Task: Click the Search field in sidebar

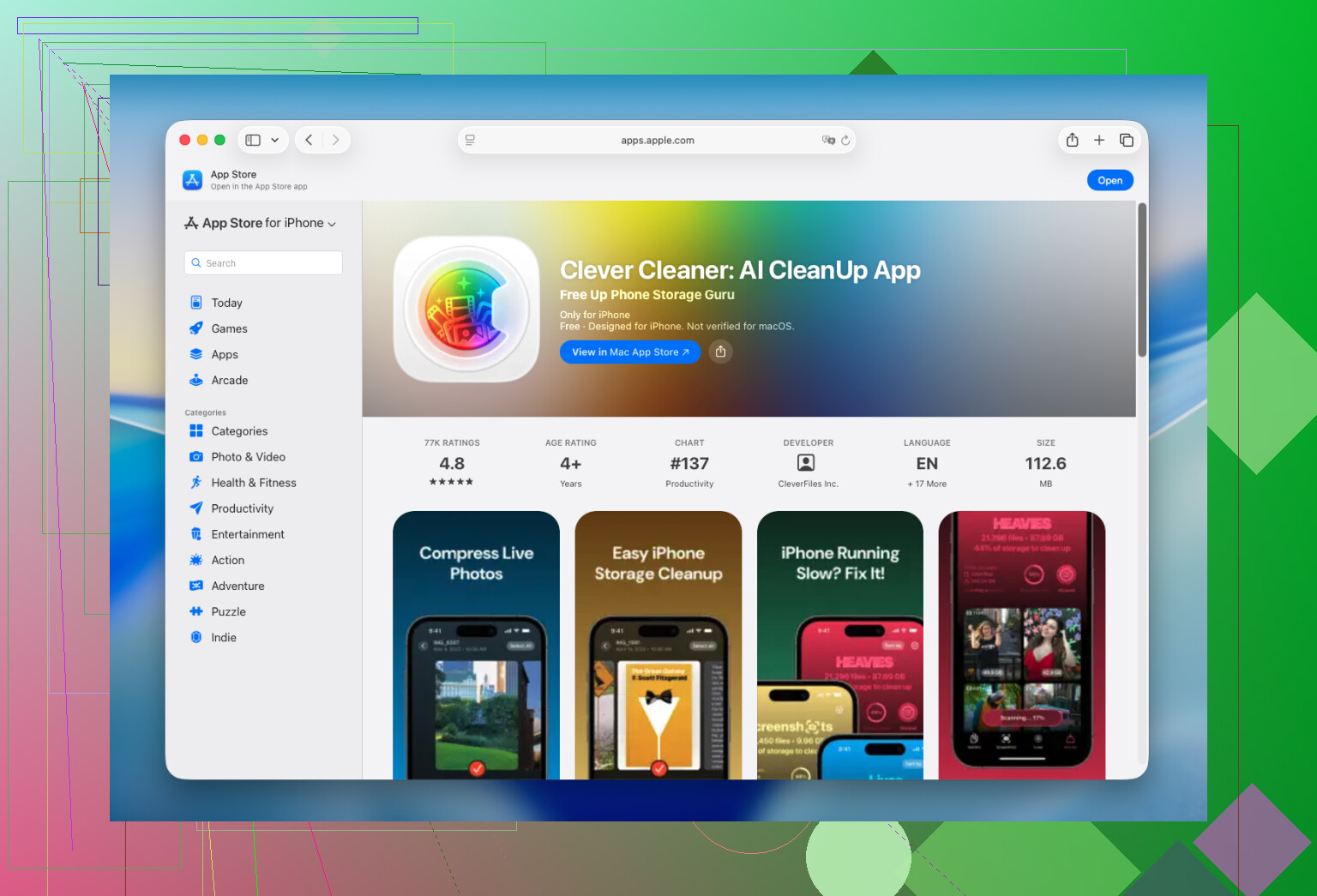Action: 263,263
